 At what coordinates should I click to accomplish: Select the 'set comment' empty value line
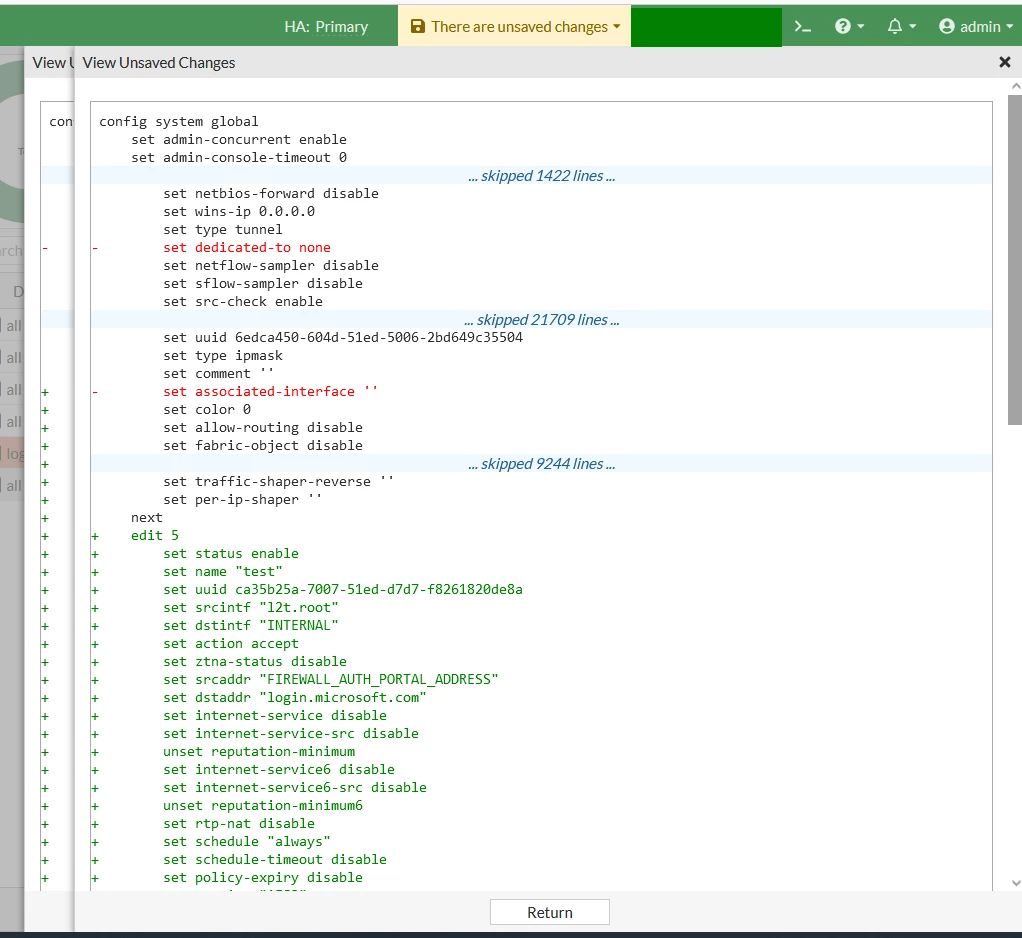click(218, 374)
